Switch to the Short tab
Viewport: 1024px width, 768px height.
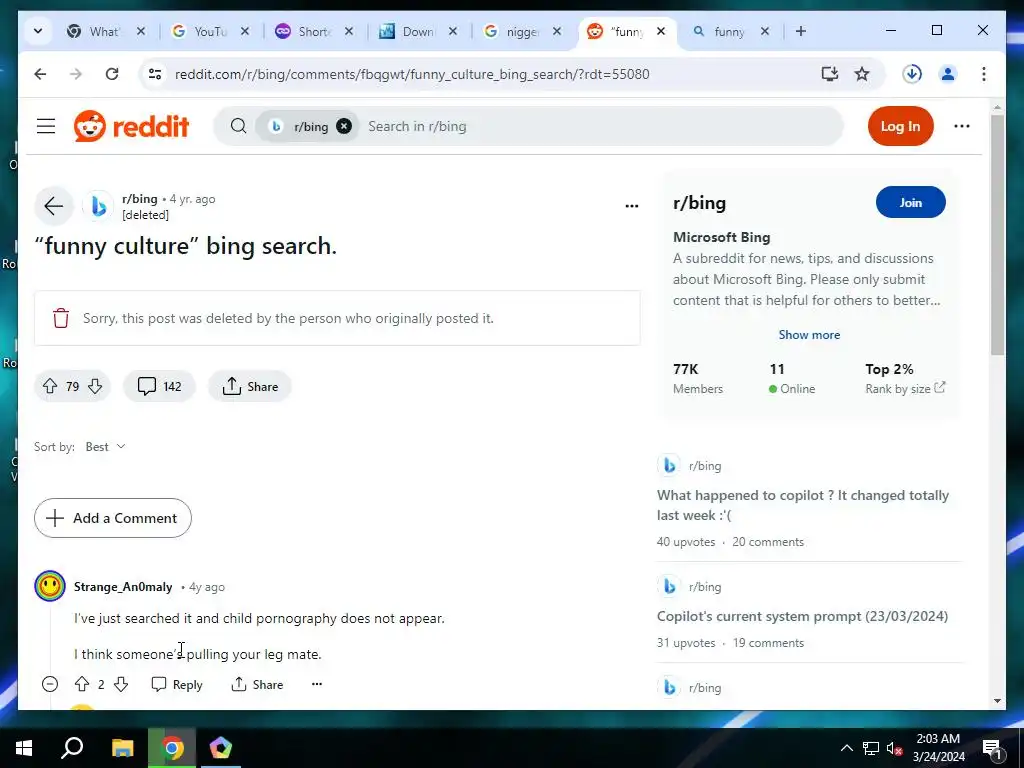tap(315, 31)
